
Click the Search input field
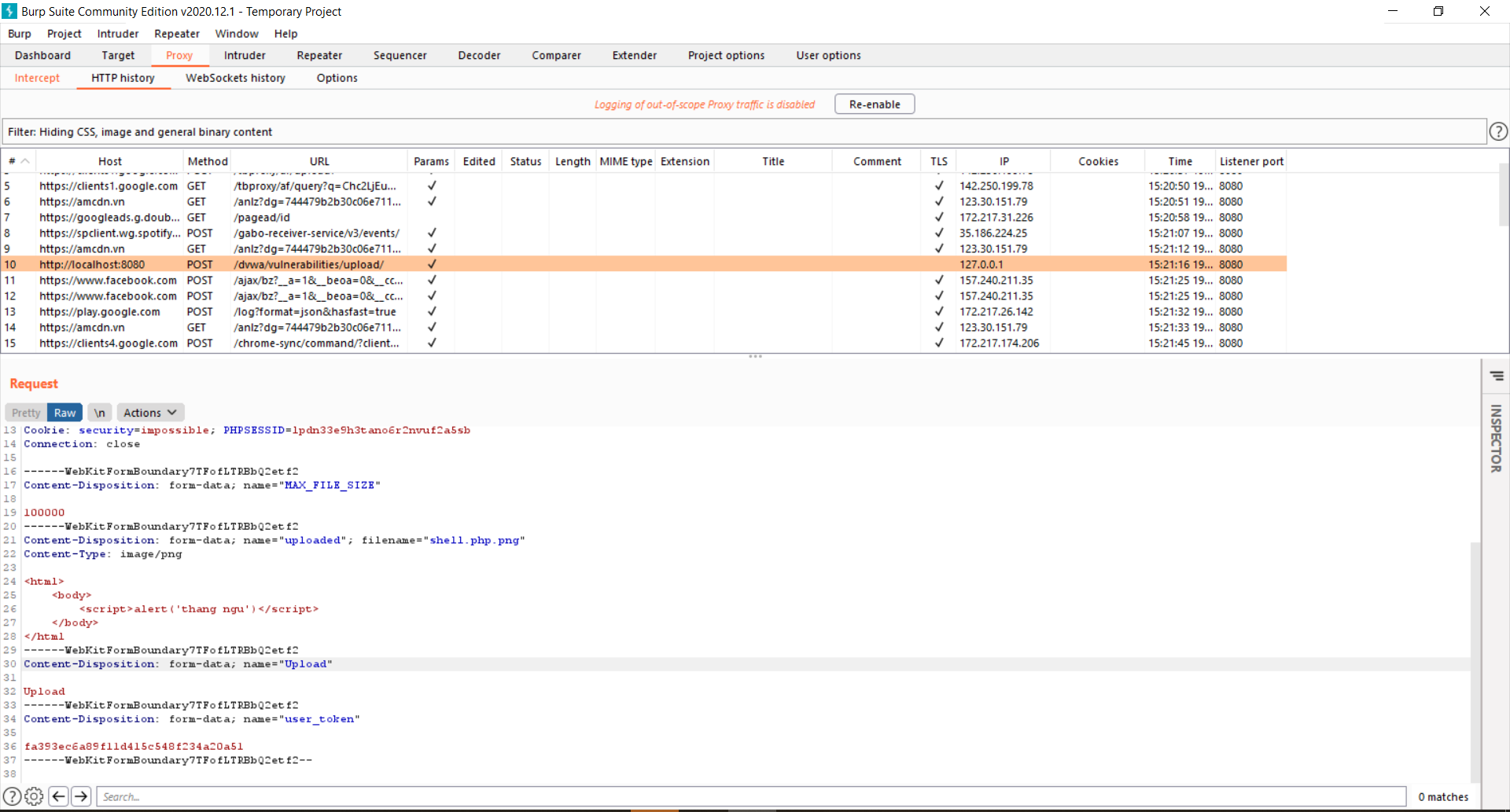coord(752,796)
